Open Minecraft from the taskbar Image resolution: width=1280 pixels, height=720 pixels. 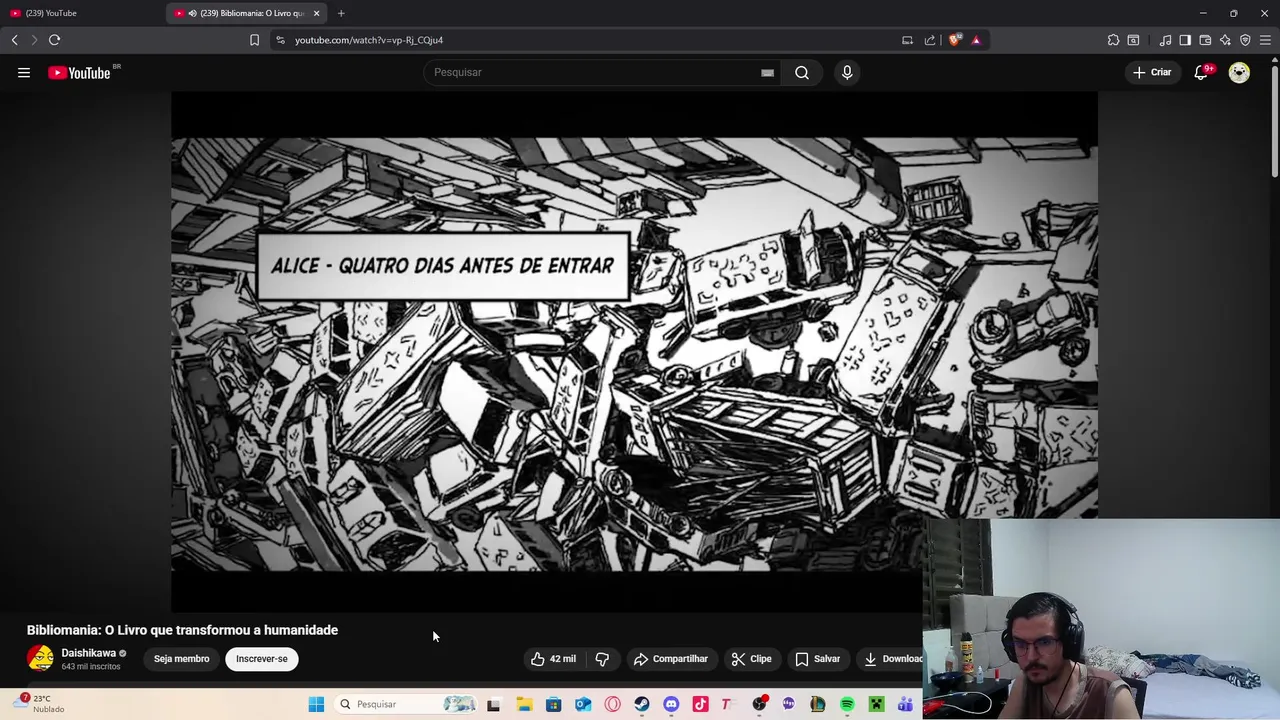[x=876, y=704]
